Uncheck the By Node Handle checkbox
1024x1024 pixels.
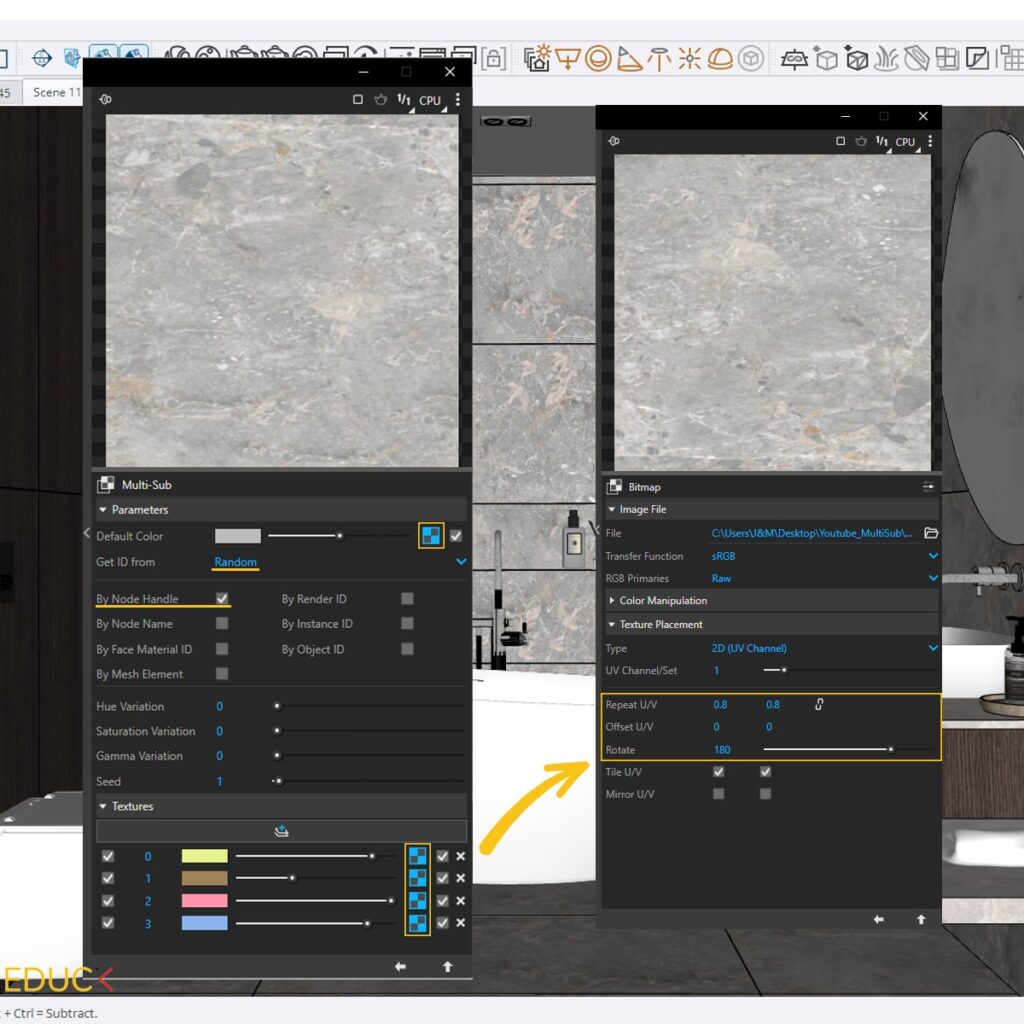tap(222, 599)
